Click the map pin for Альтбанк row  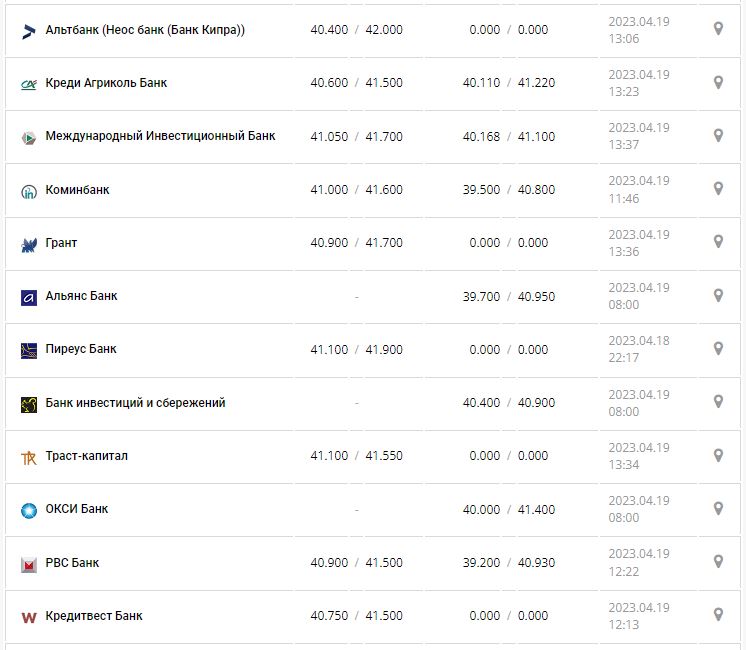[718, 29]
